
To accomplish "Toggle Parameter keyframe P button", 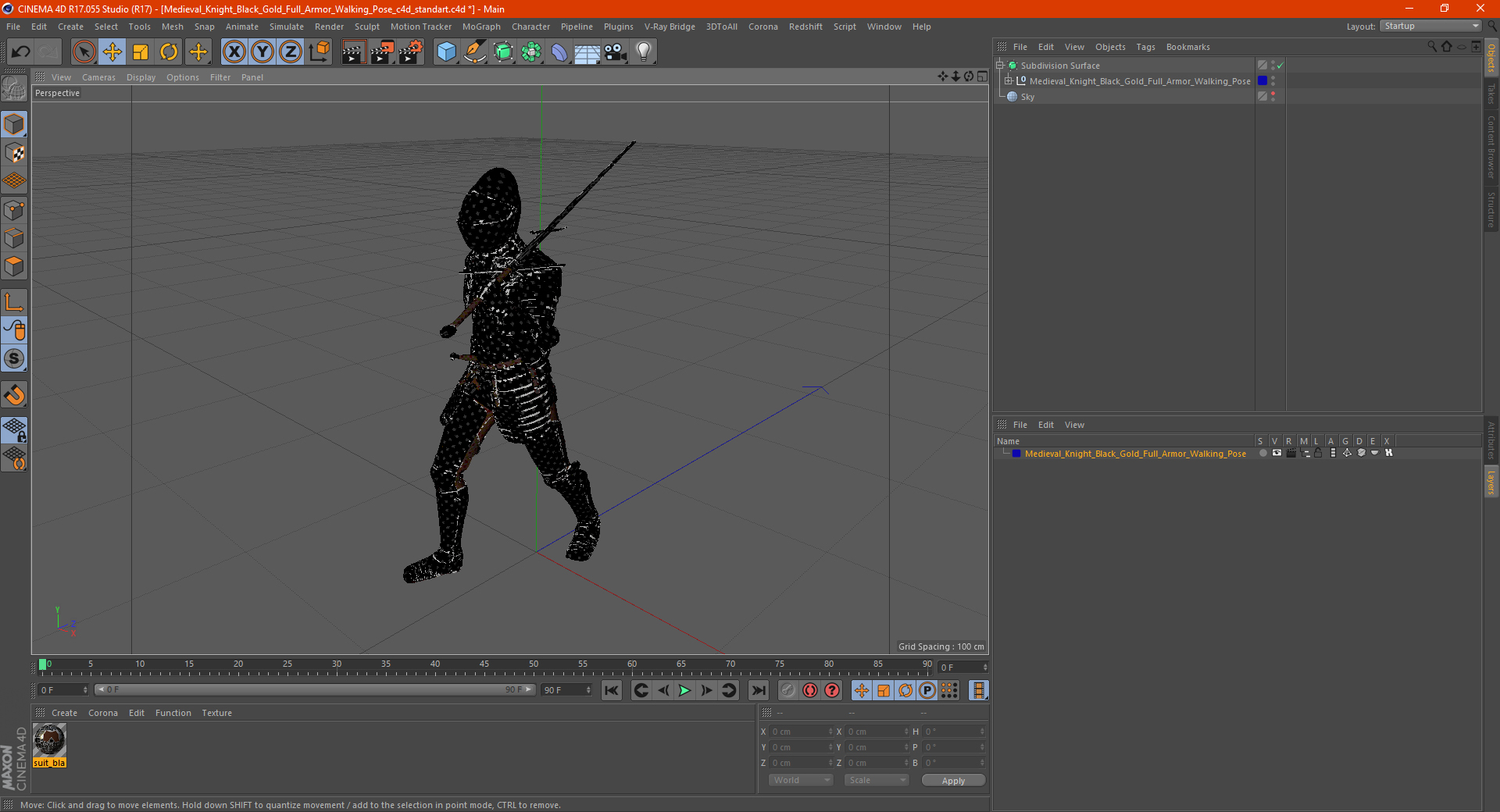I will point(927,690).
